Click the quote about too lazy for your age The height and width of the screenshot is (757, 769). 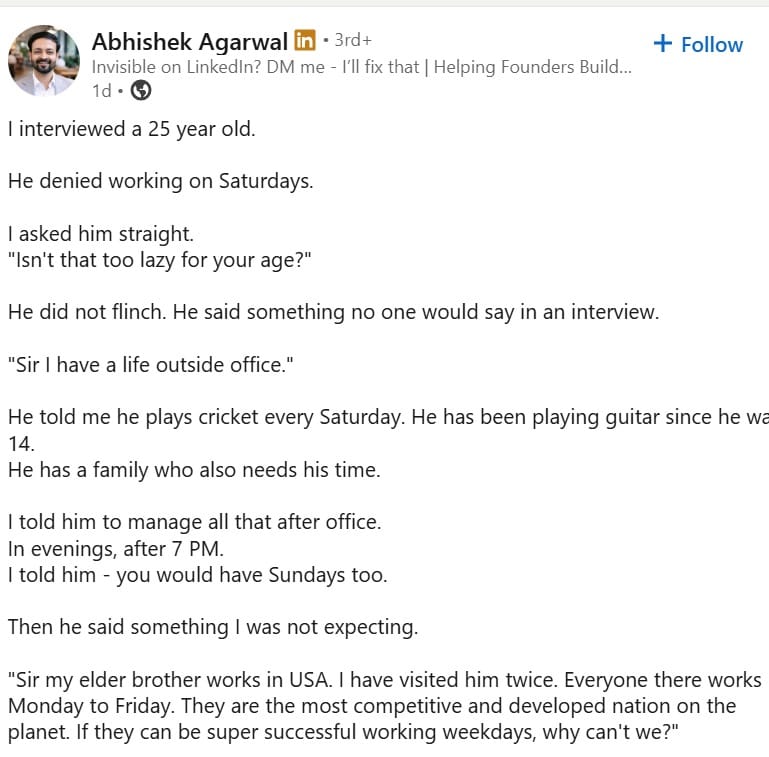coord(159,260)
